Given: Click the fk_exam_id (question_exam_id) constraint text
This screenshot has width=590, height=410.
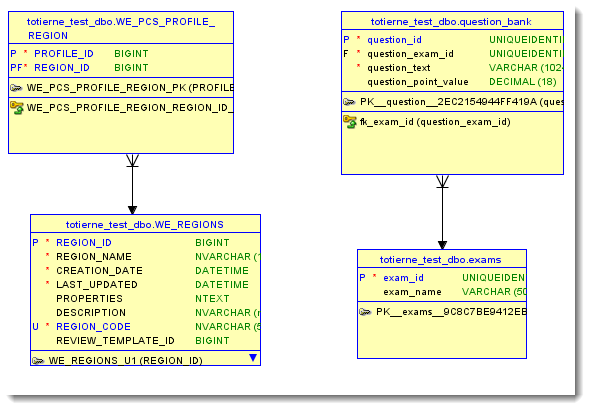Looking at the screenshot, I should click(435, 122).
